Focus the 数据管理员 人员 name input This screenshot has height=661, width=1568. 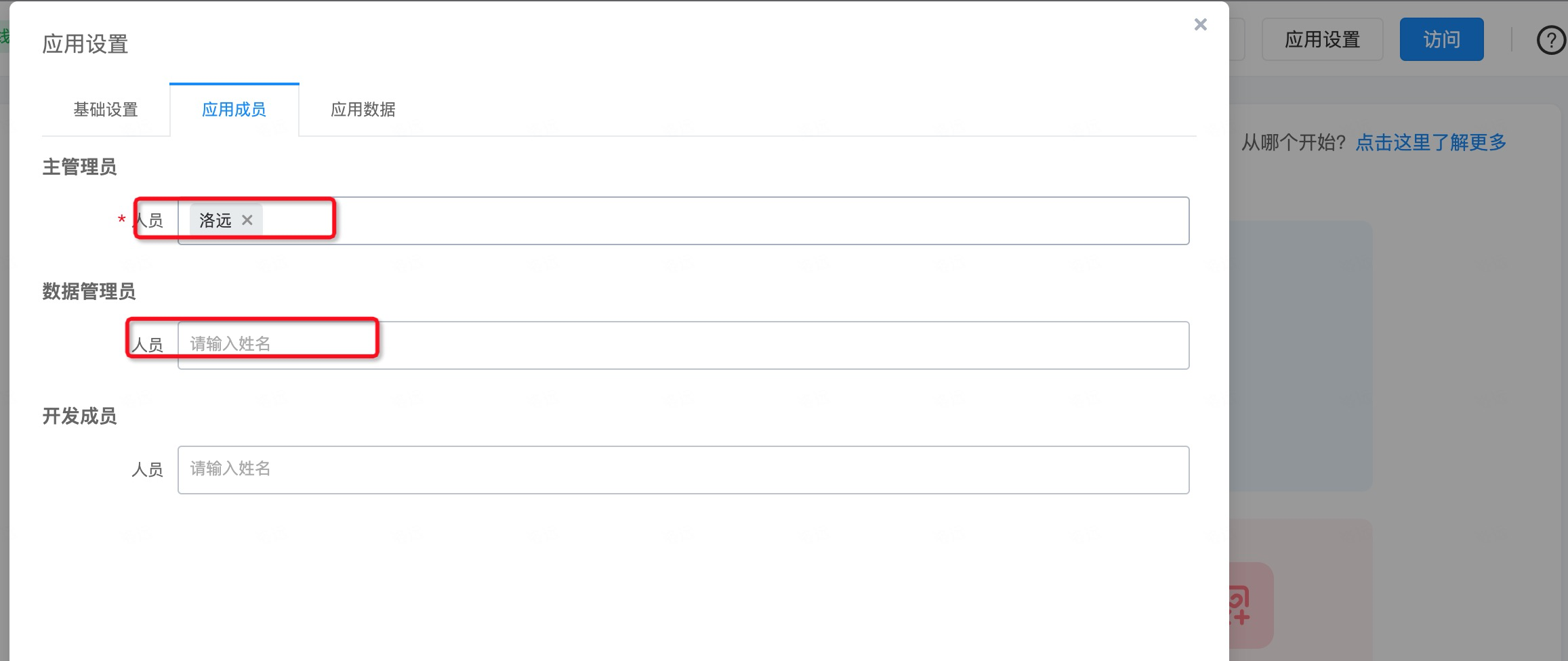683,345
